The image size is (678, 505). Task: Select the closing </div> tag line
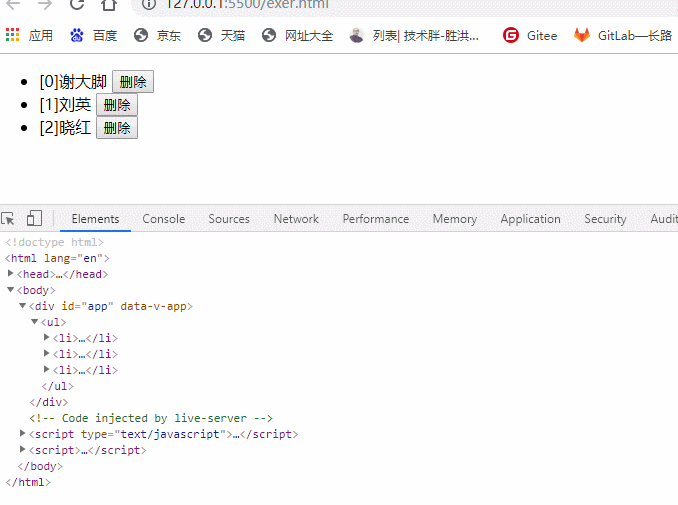click(48, 402)
